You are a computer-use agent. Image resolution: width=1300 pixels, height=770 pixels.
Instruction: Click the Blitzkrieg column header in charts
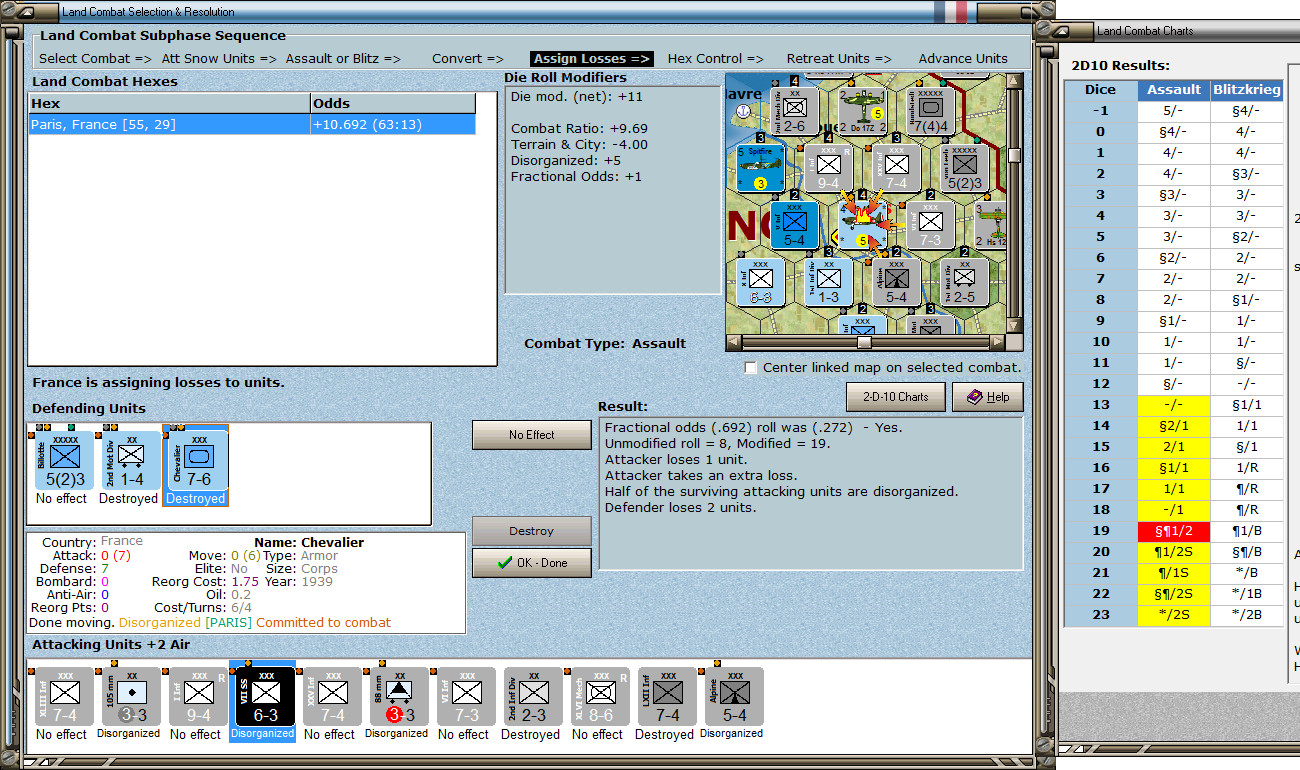pos(1246,89)
